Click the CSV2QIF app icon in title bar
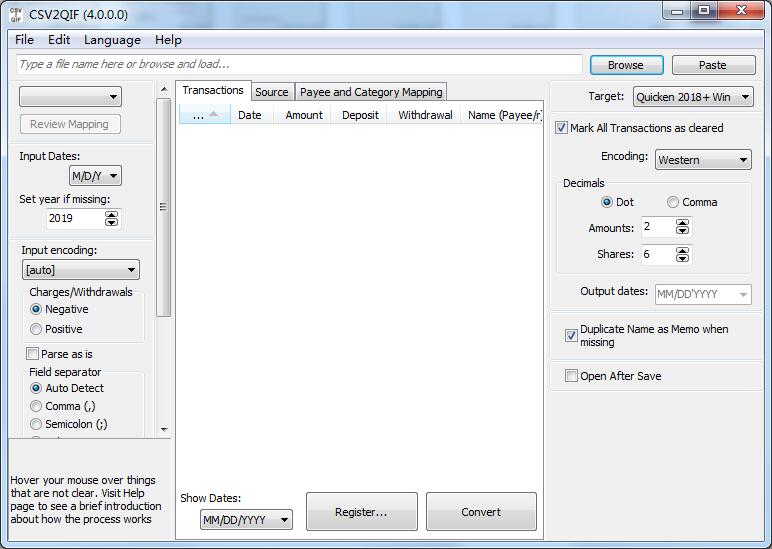 tap(15, 14)
